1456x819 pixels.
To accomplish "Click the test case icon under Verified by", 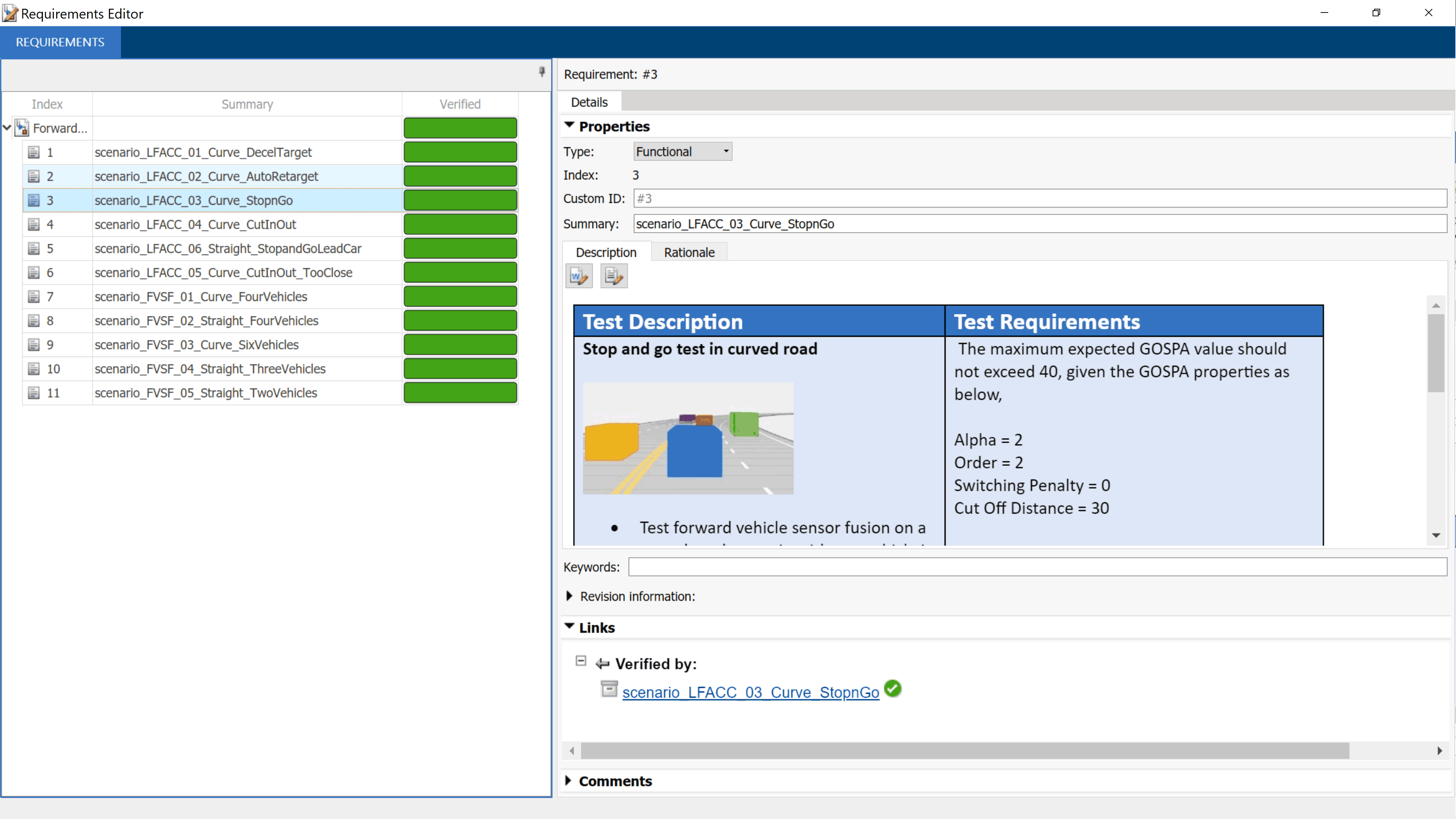I will 609,689.
